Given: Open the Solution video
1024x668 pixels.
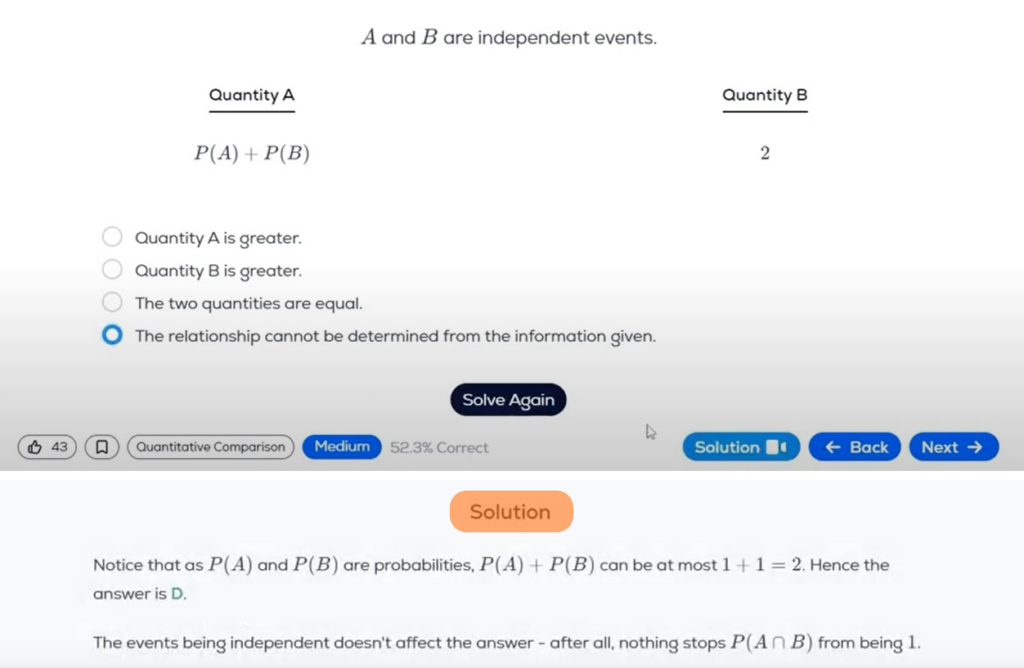Looking at the screenshot, I should [741, 447].
